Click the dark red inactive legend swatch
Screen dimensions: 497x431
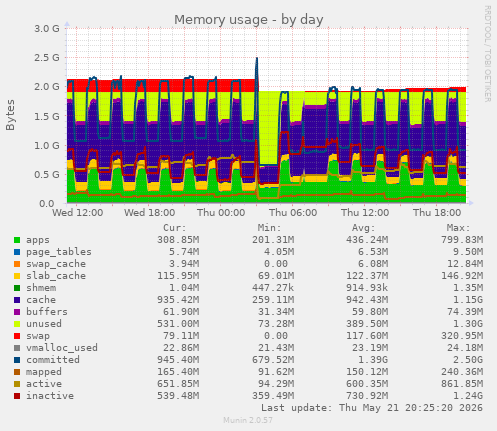coord(17,396)
